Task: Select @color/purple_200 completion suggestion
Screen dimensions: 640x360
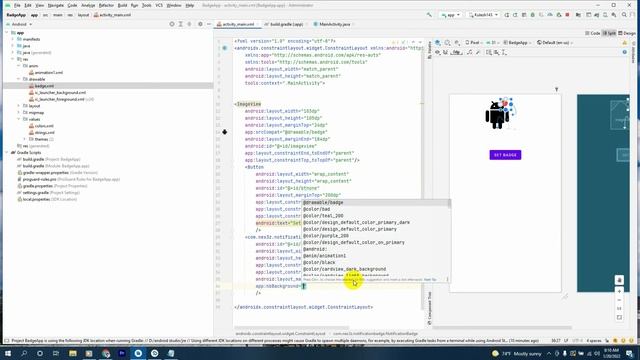Action: 376,236
